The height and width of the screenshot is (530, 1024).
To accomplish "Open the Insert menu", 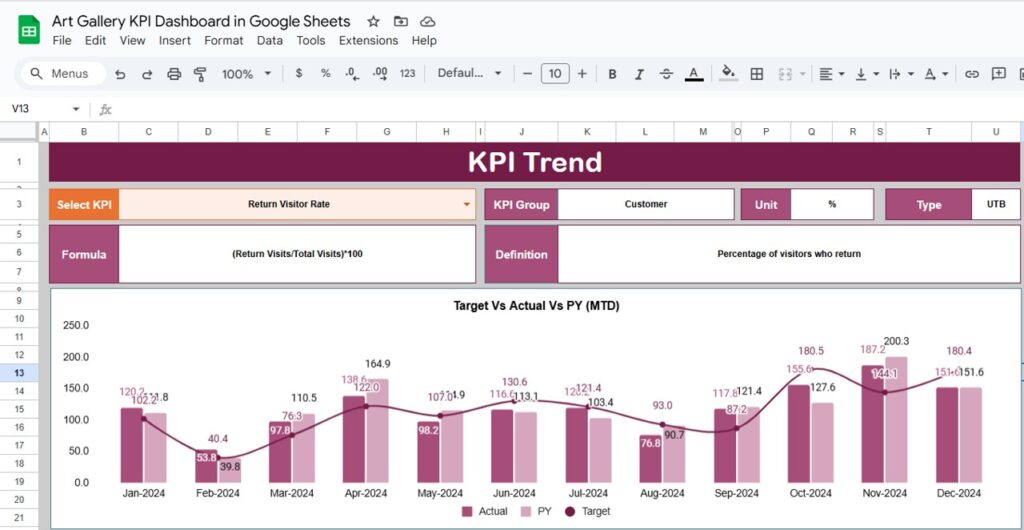I will (x=175, y=40).
